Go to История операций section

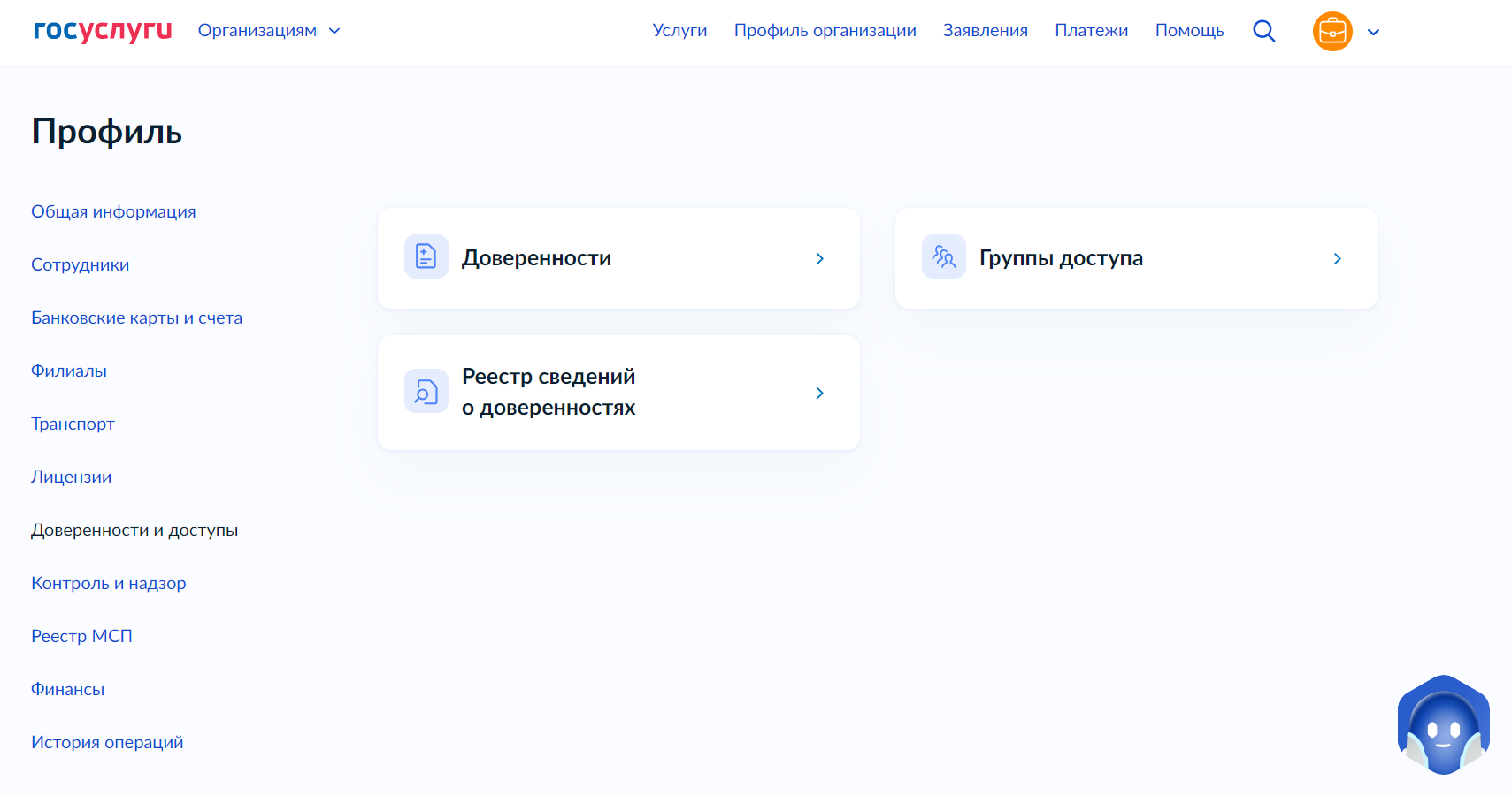(107, 742)
